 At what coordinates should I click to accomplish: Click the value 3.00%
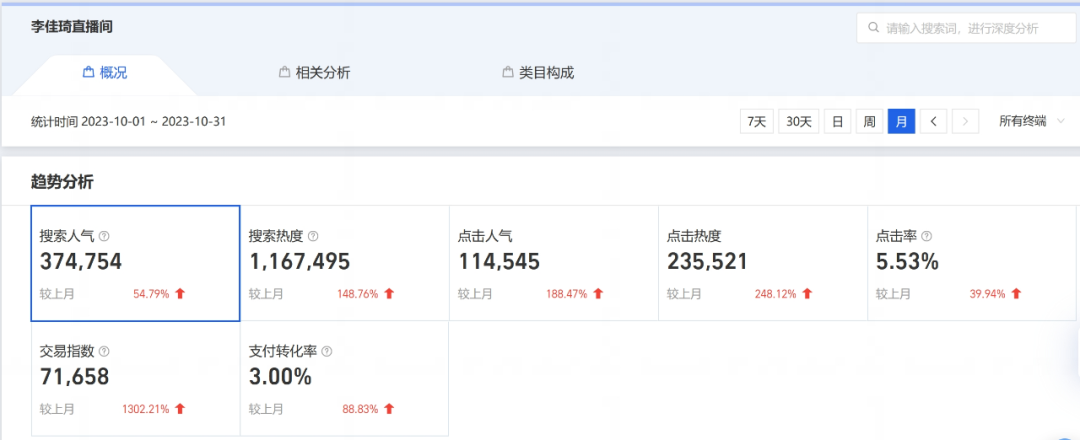point(280,377)
